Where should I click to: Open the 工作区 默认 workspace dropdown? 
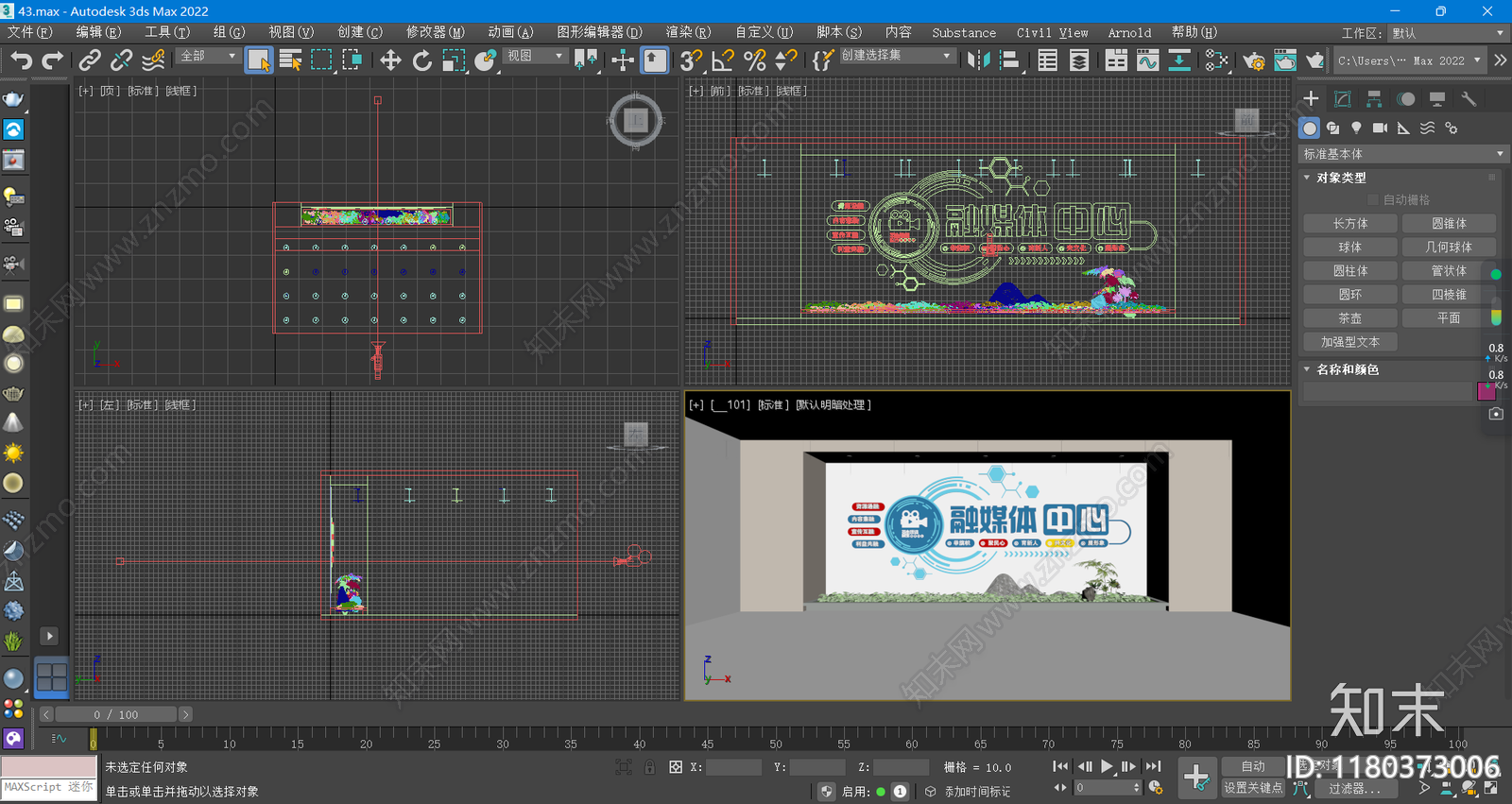tap(1448, 33)
